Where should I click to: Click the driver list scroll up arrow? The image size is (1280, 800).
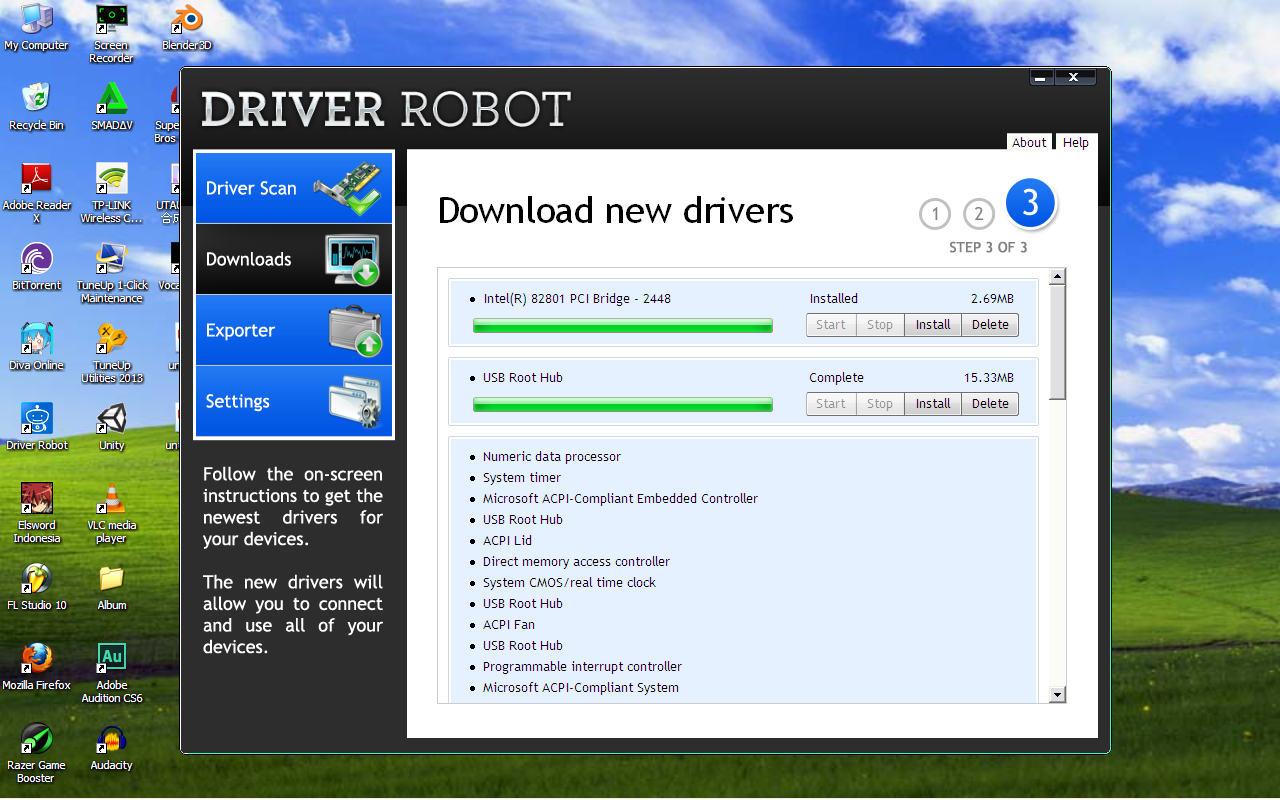tap(1057, 276)
